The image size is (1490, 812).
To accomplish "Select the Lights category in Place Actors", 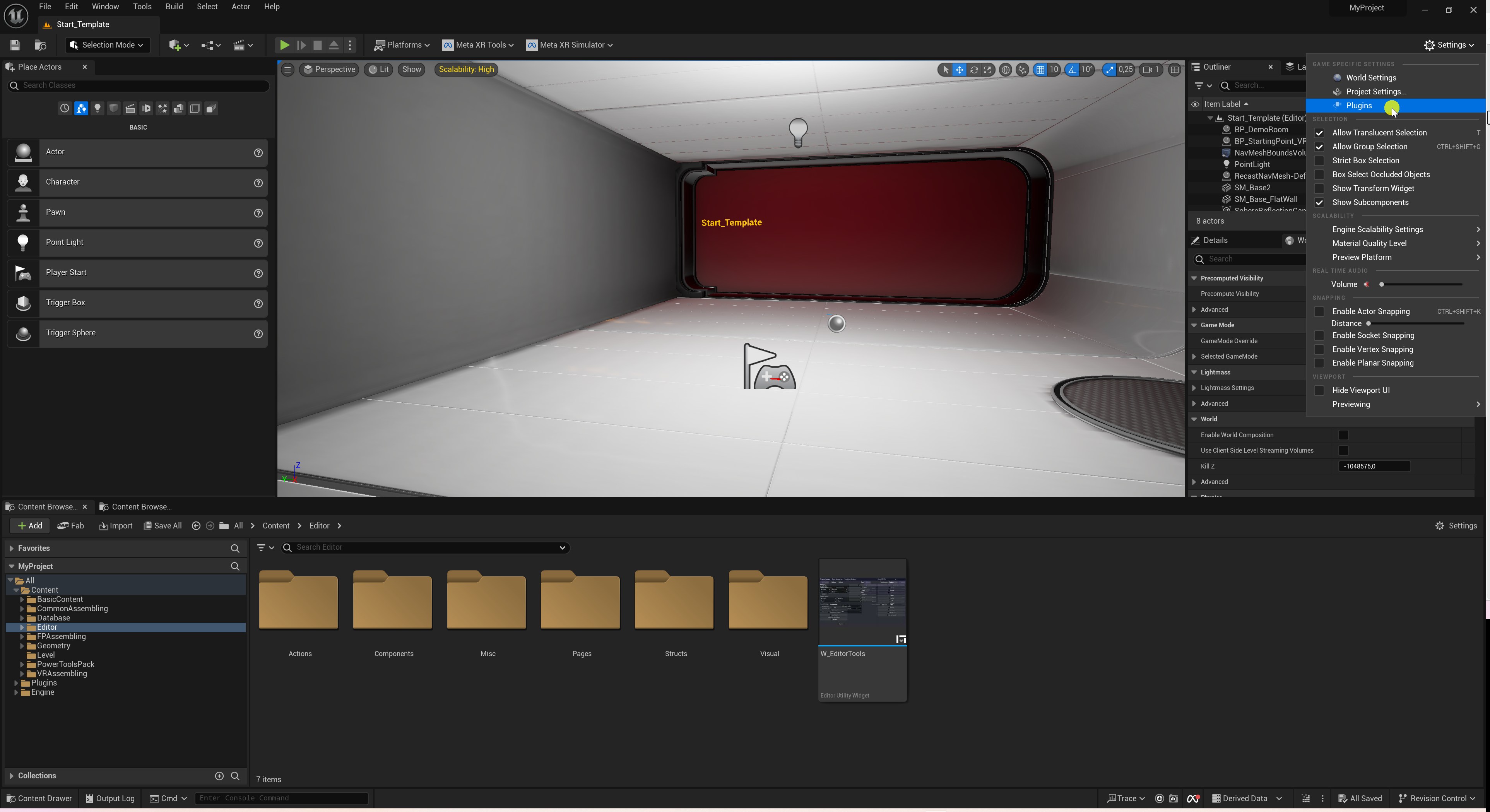I will 97,108.
